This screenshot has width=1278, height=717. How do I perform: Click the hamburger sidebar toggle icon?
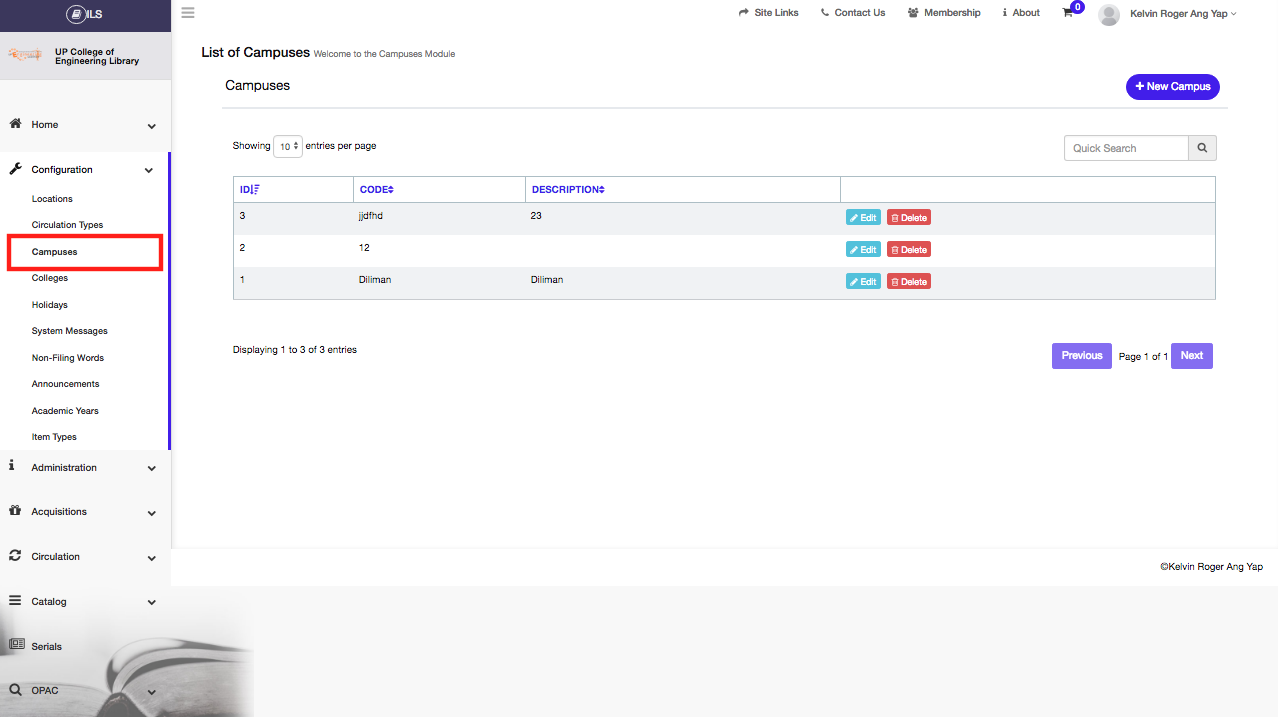click(188, 13)
